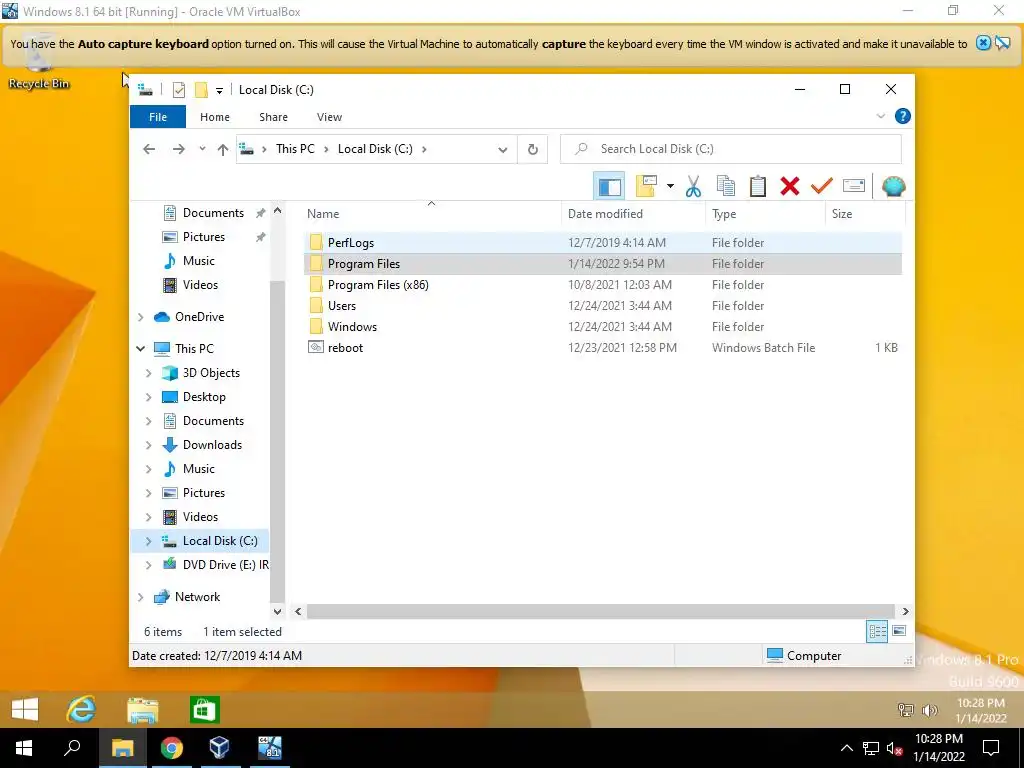Go back with the left arrow

tap(149, 149)
